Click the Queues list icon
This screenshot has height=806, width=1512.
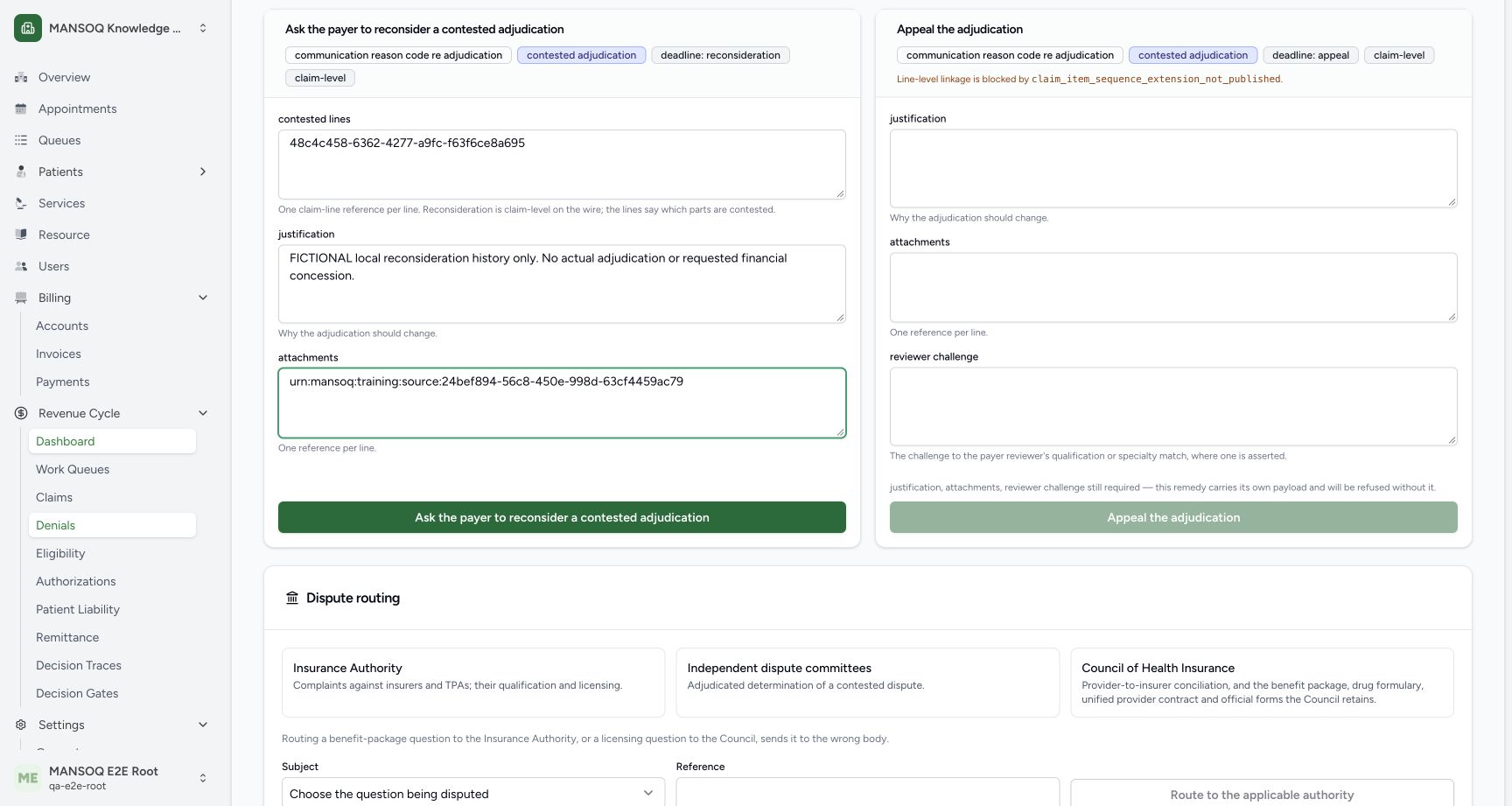(x=21, y=140)
